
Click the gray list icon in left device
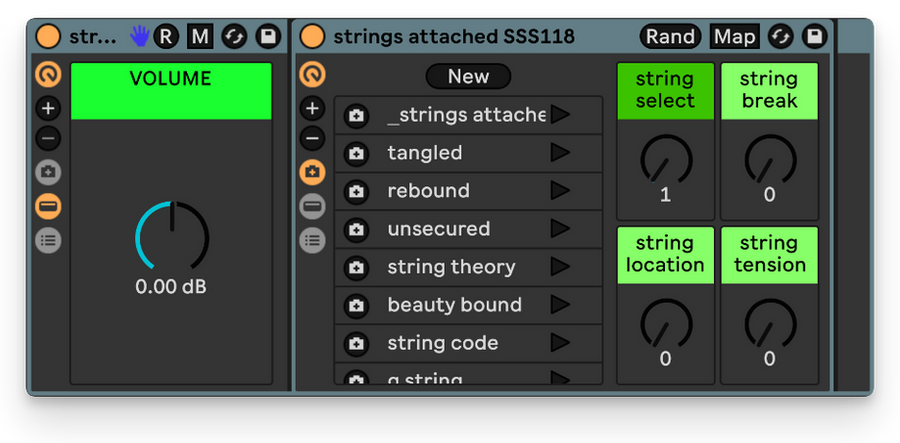click(x=48, y=240)
